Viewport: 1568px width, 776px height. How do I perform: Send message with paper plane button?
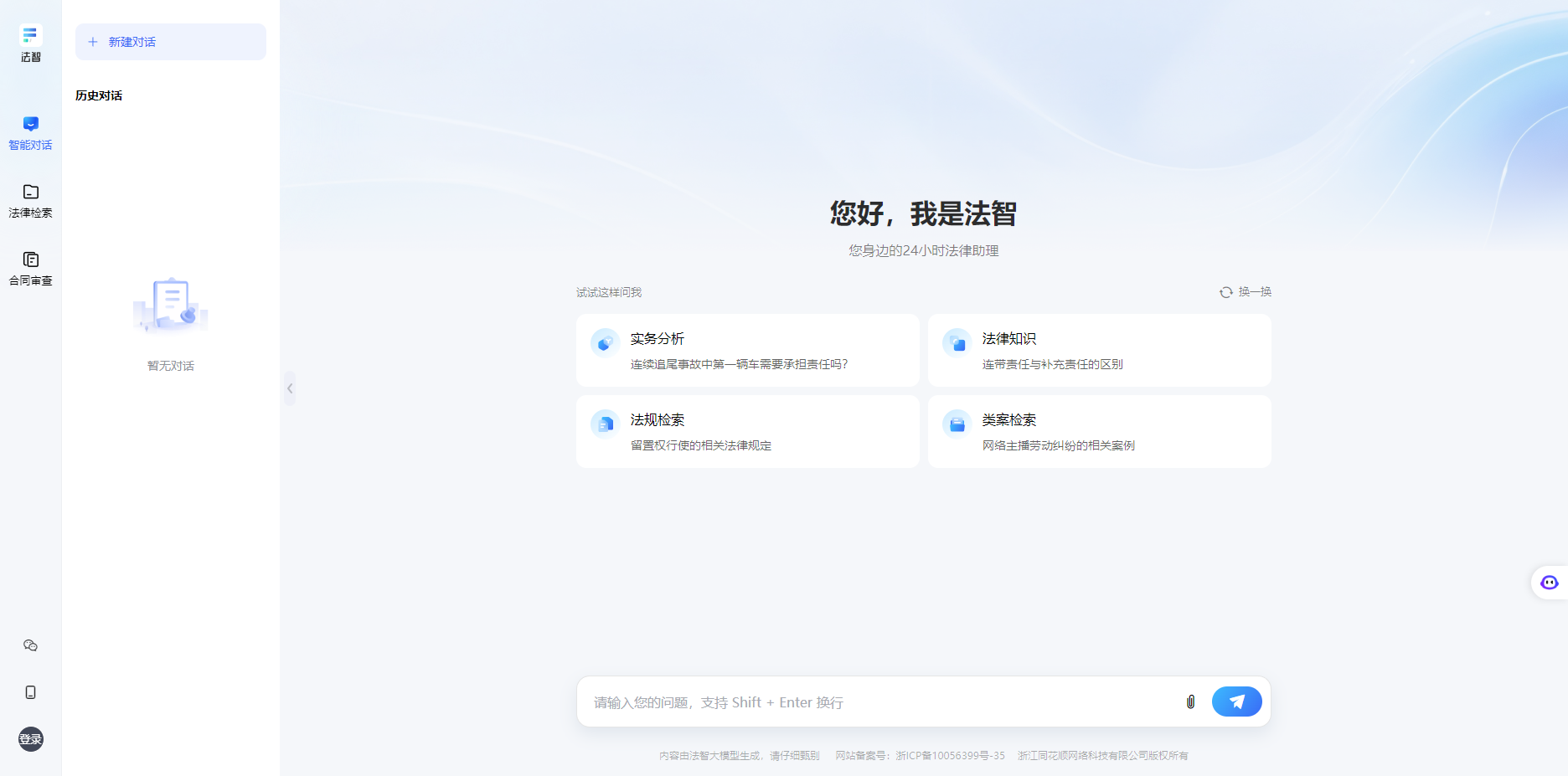1237,701
